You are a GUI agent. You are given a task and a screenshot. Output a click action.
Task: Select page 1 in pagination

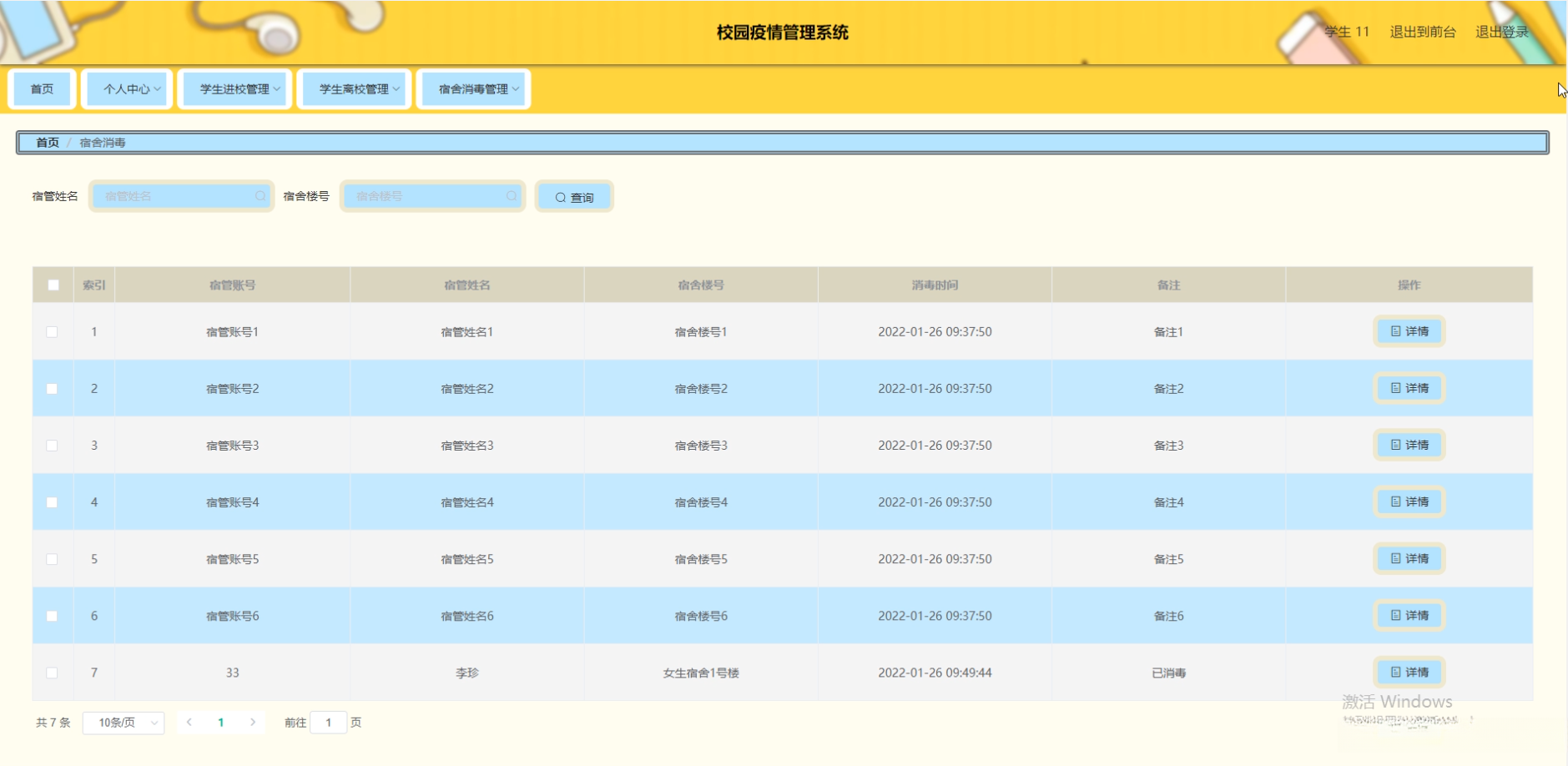(x=221, y=723)
